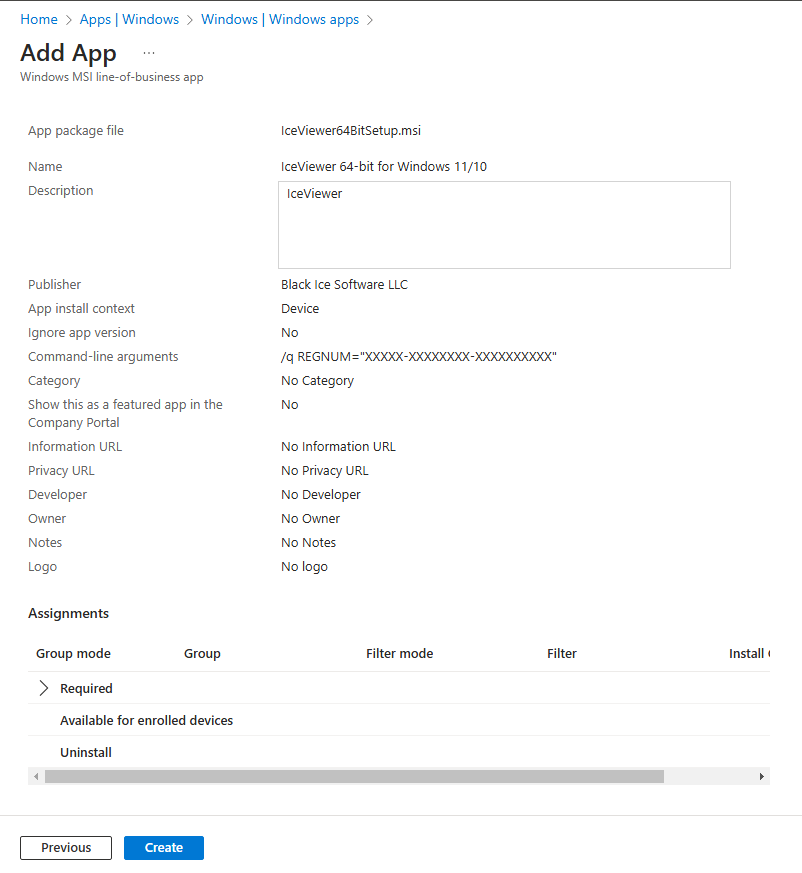This screenshot has height=873, width=802.
Task: Open the Uninstall assignments section
Action: click(85, 752)
